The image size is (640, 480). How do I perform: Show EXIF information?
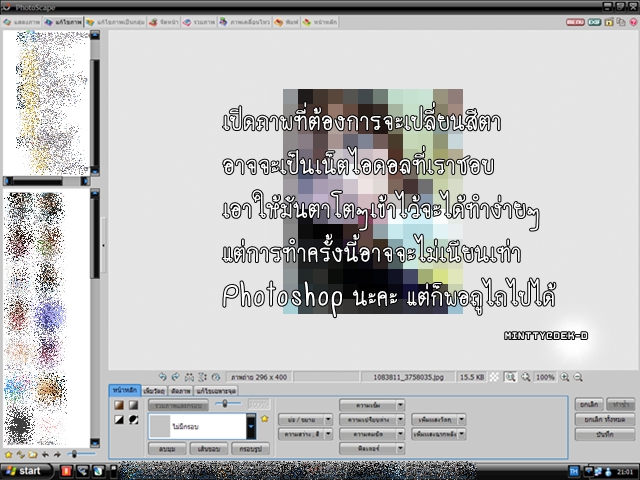594,22
